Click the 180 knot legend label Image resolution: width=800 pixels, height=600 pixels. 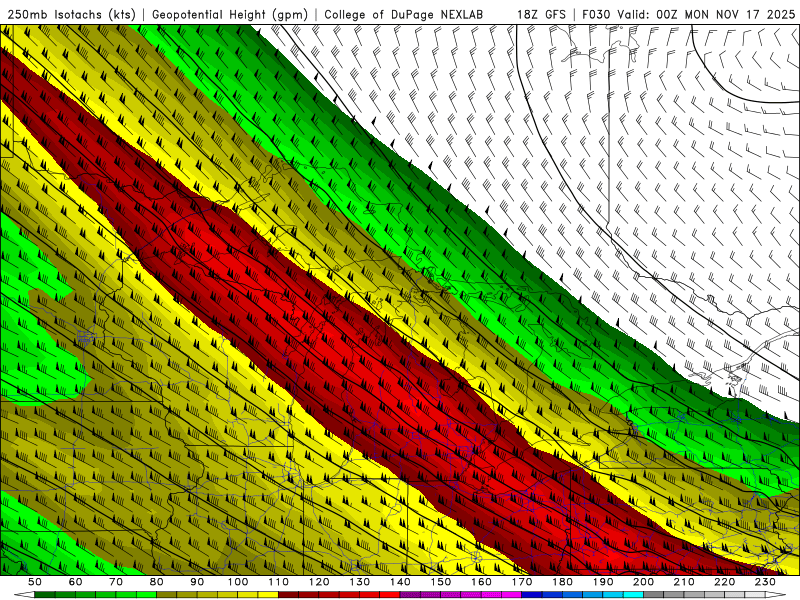(562, 582)
